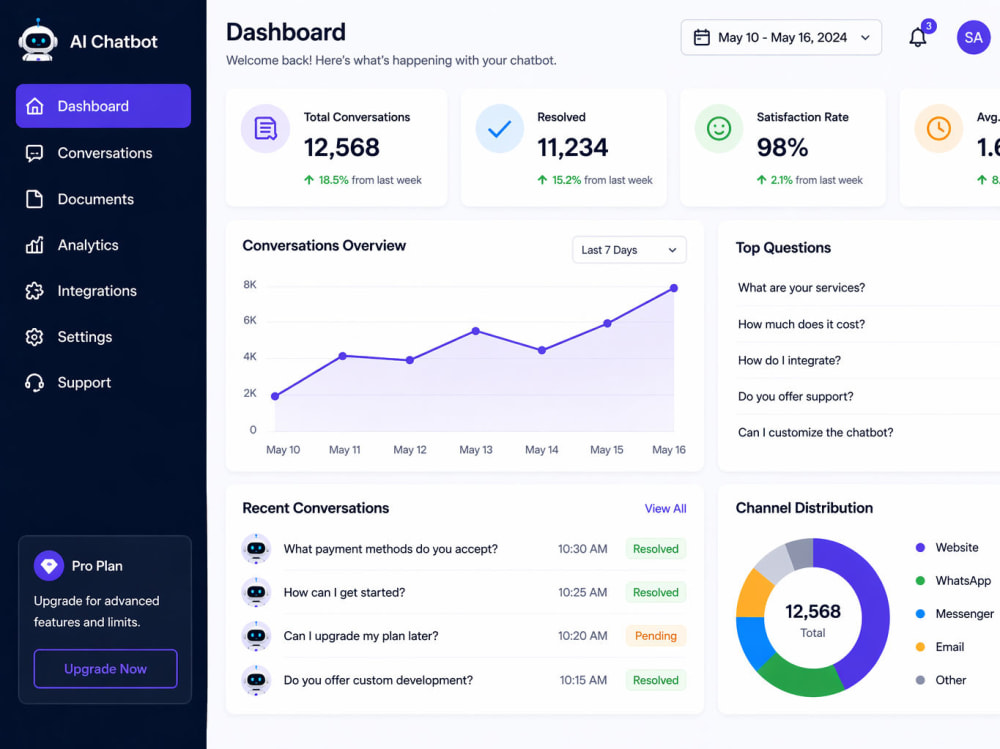The width and height of the screenshot is (1000, 749).
Task: Click the 11,234 Resolved value
Action: (573, 147)
